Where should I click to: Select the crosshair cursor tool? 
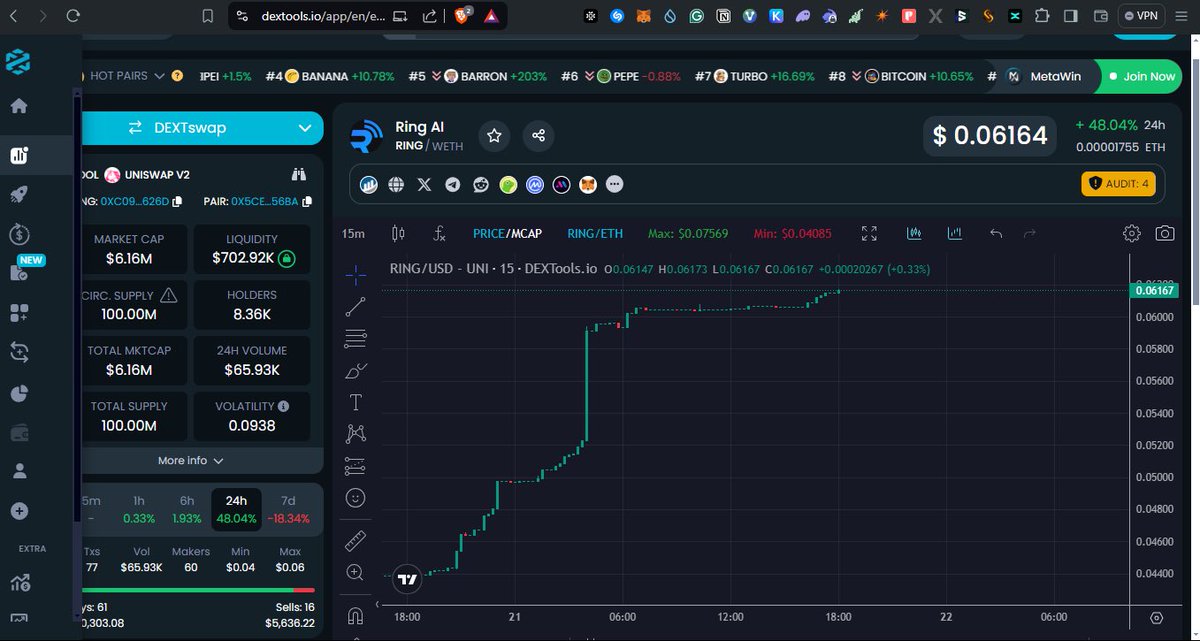point(355,273)
